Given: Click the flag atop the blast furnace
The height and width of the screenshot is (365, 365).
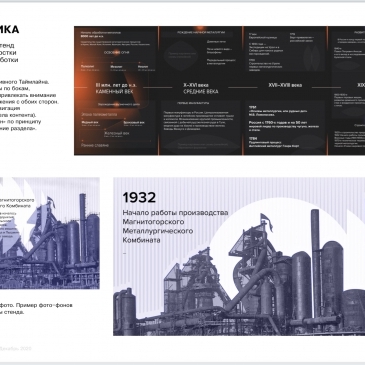Looking at the screenshot, I should [267, 221].
